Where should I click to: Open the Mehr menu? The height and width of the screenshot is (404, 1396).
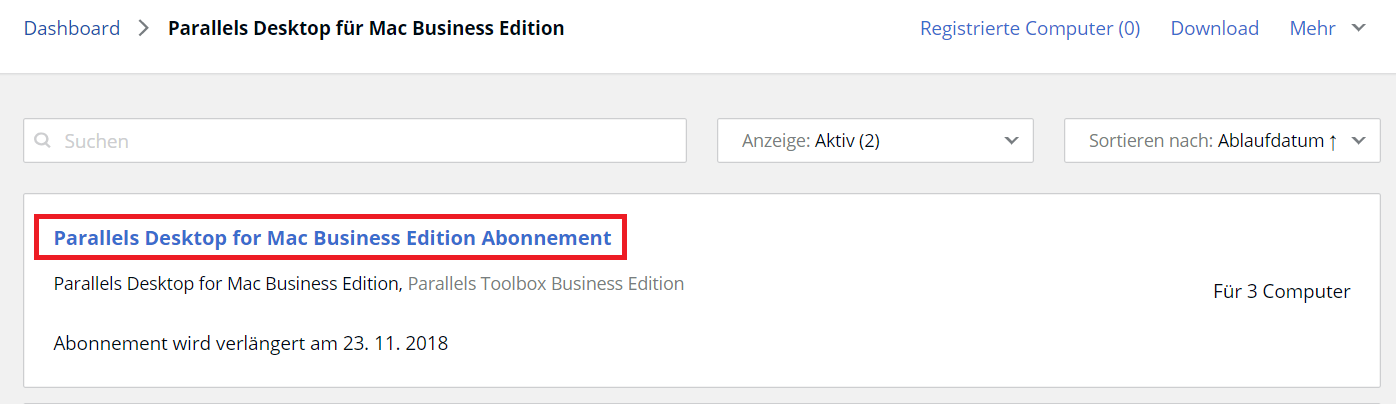click(1312, 29)
